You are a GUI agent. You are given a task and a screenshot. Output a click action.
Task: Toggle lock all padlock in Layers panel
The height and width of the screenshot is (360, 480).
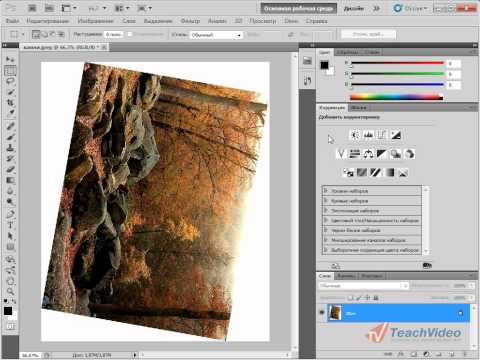point(376,298)
